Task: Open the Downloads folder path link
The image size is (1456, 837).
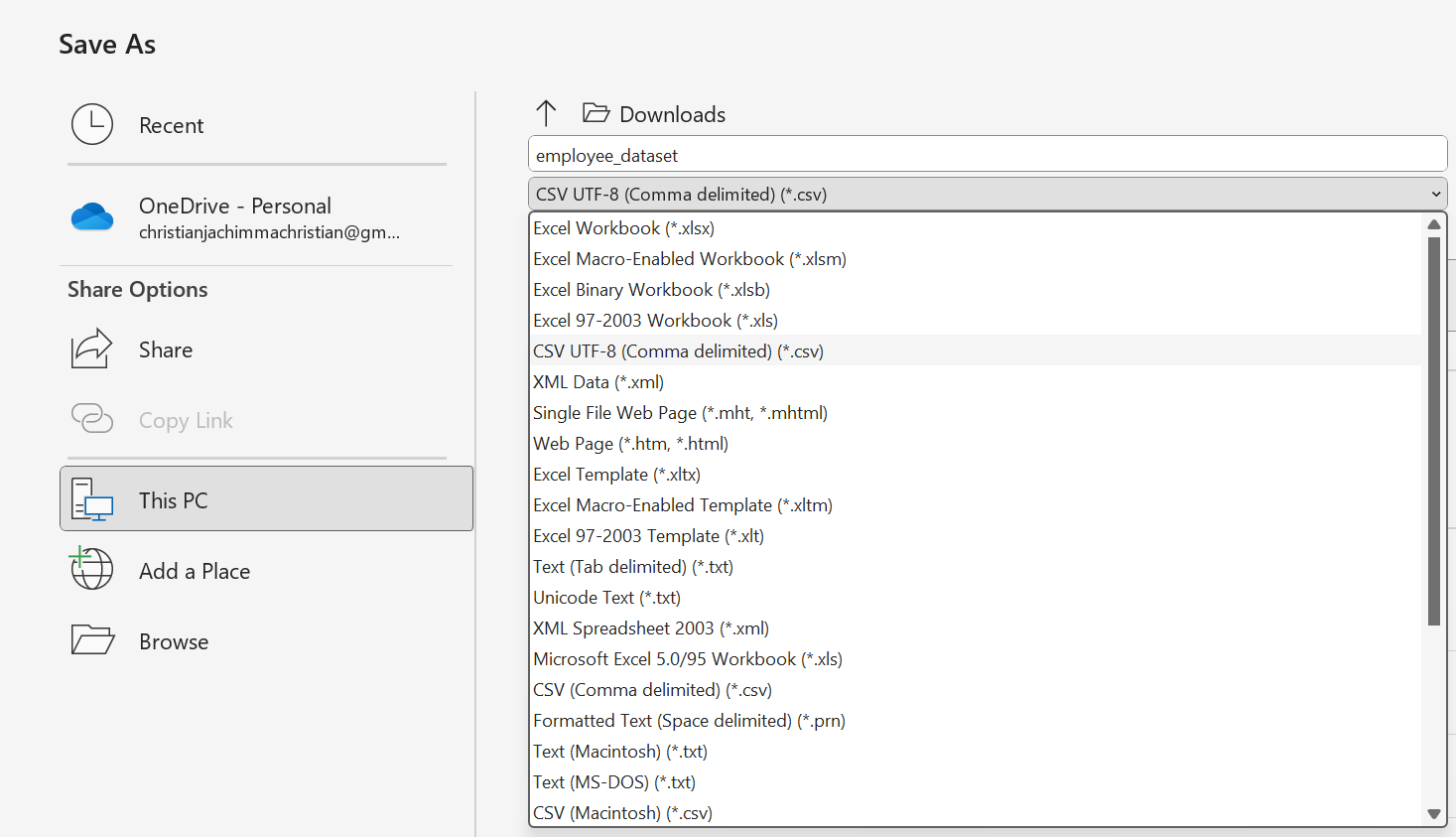Action: tap(672, 114)
